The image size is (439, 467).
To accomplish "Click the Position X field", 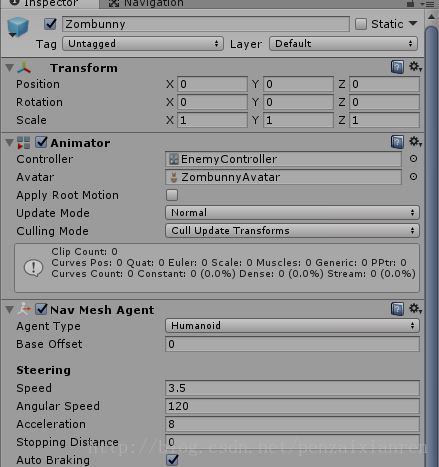I will coord(212,84).
